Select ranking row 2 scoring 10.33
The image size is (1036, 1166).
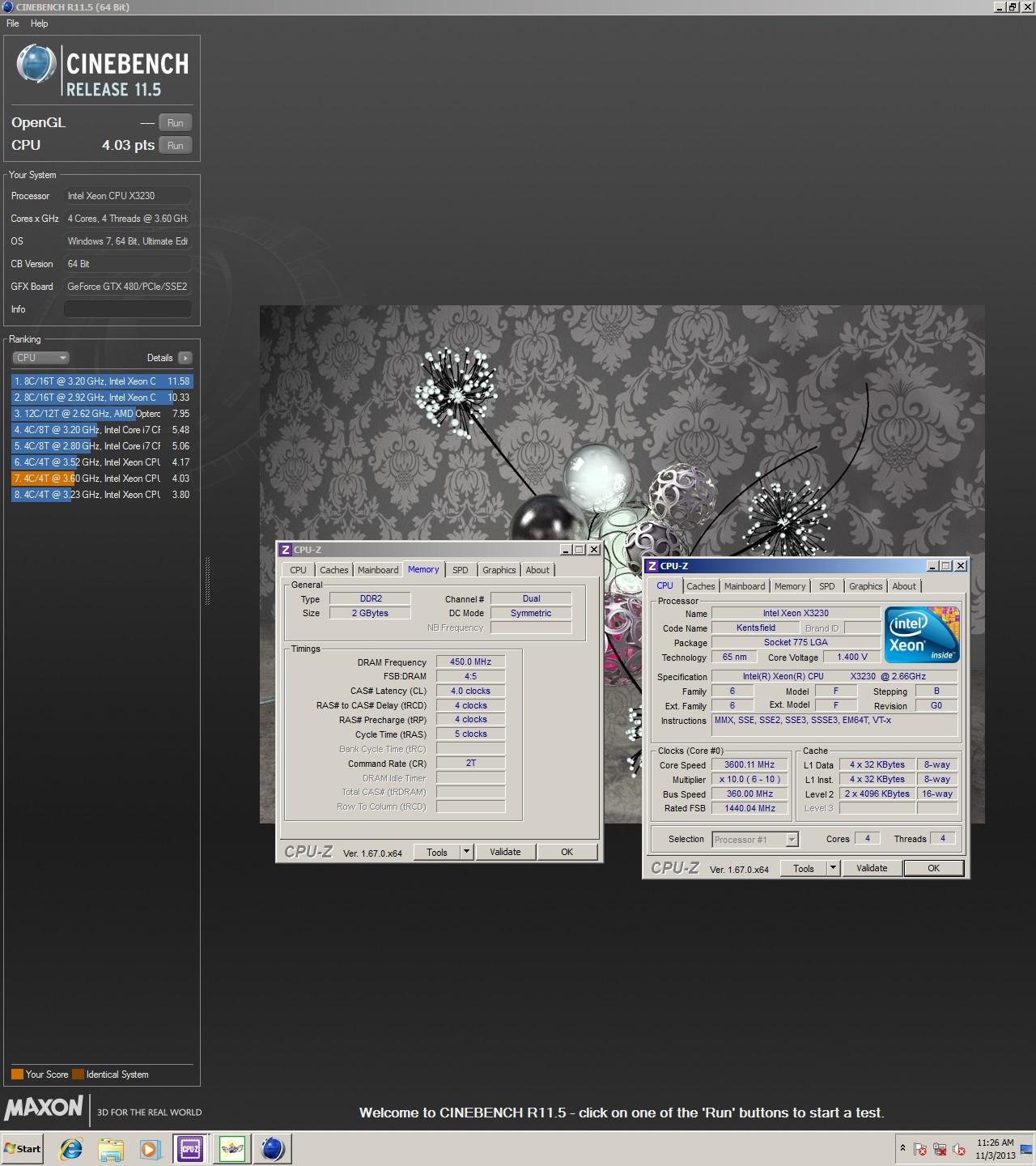tap(102, 398)
